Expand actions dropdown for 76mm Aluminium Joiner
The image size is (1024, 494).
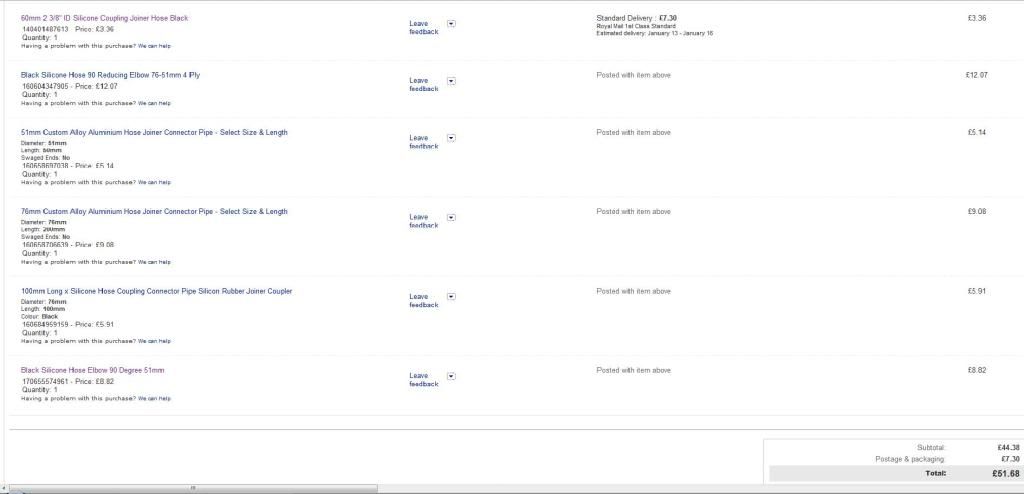click(451, 217)
